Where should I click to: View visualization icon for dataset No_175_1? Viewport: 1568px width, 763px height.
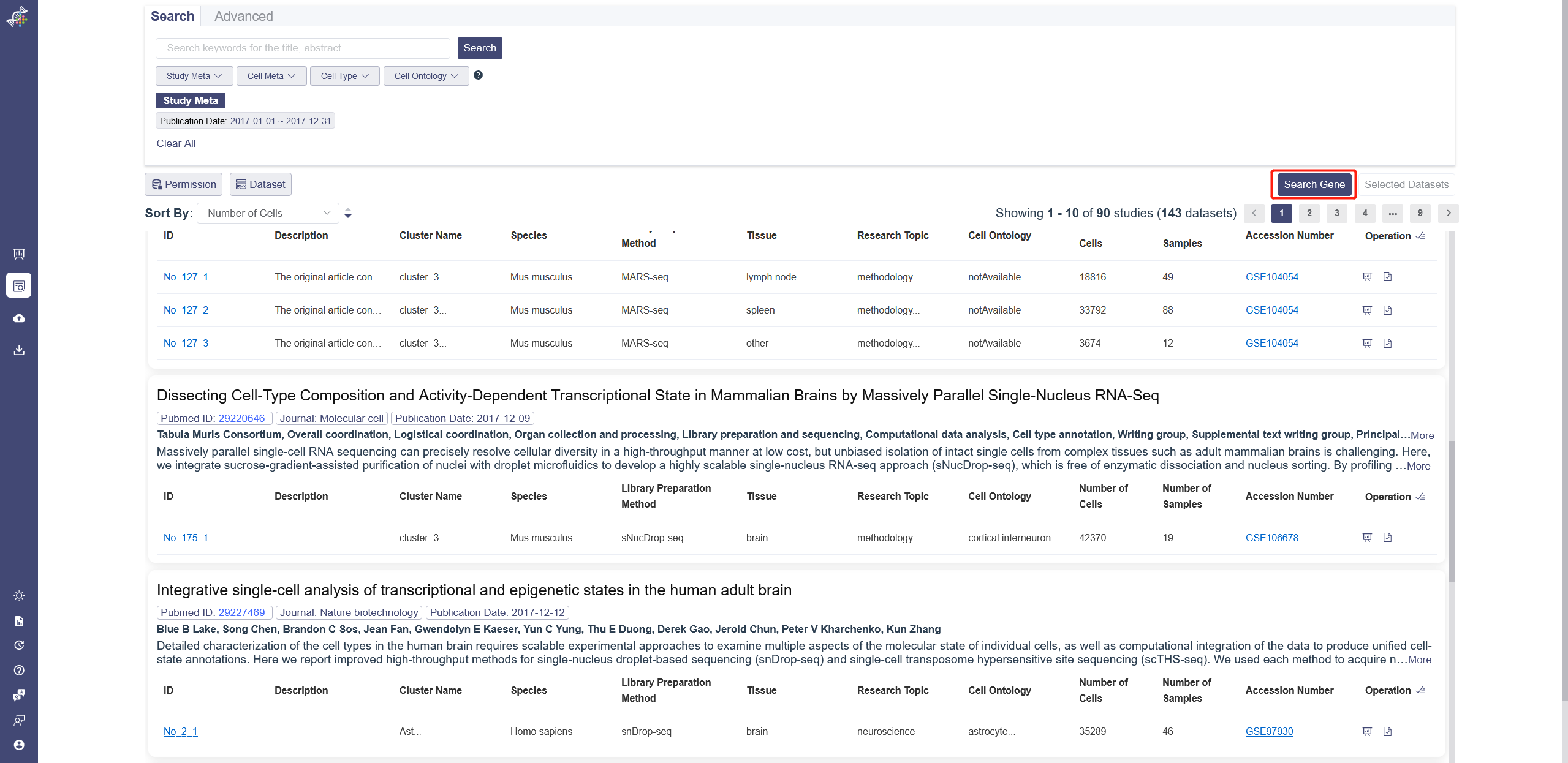[1366, 538]
